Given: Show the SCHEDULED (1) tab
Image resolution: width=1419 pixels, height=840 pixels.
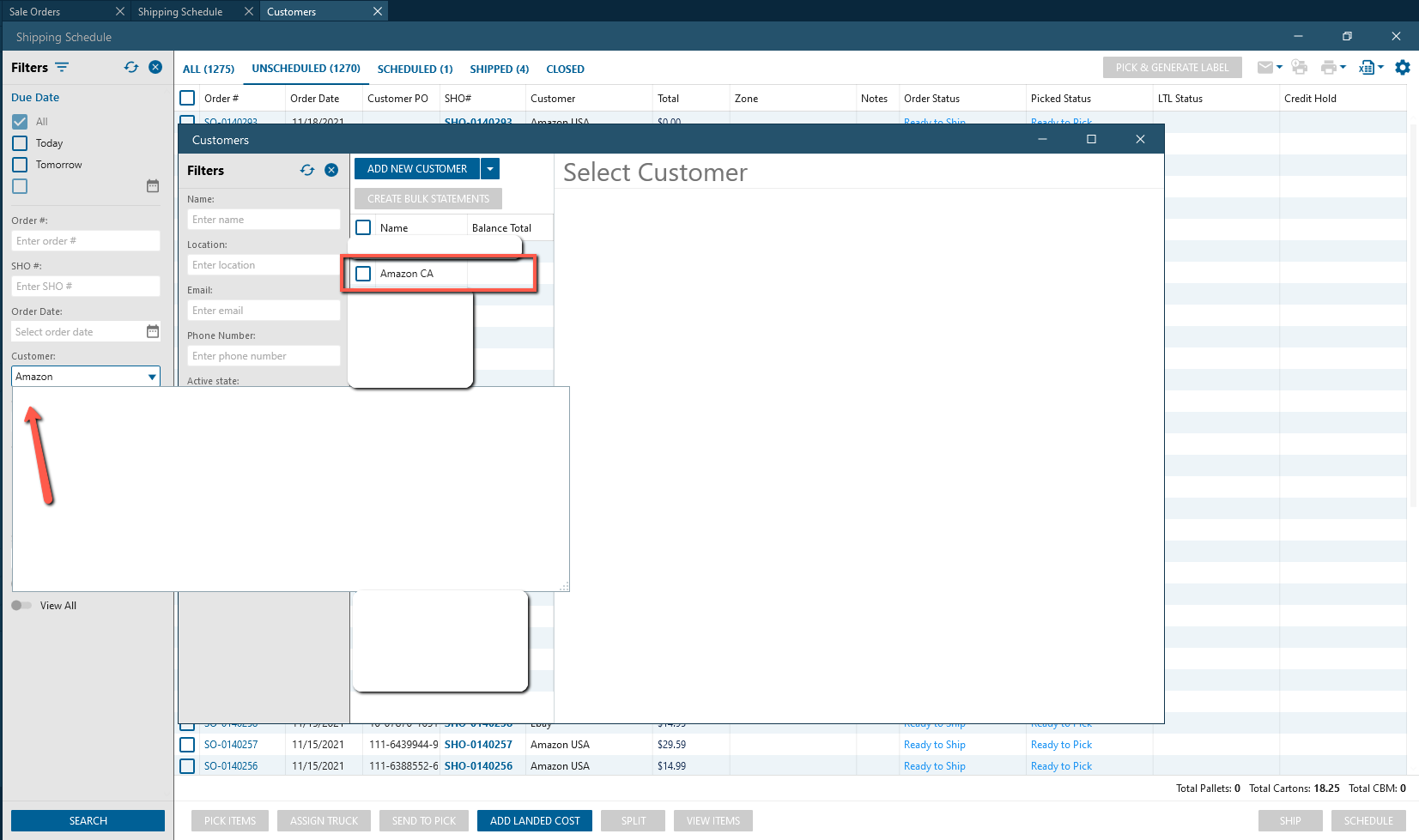Looking at the screenshot, I should pyautogui.click(x=415, y=69).
